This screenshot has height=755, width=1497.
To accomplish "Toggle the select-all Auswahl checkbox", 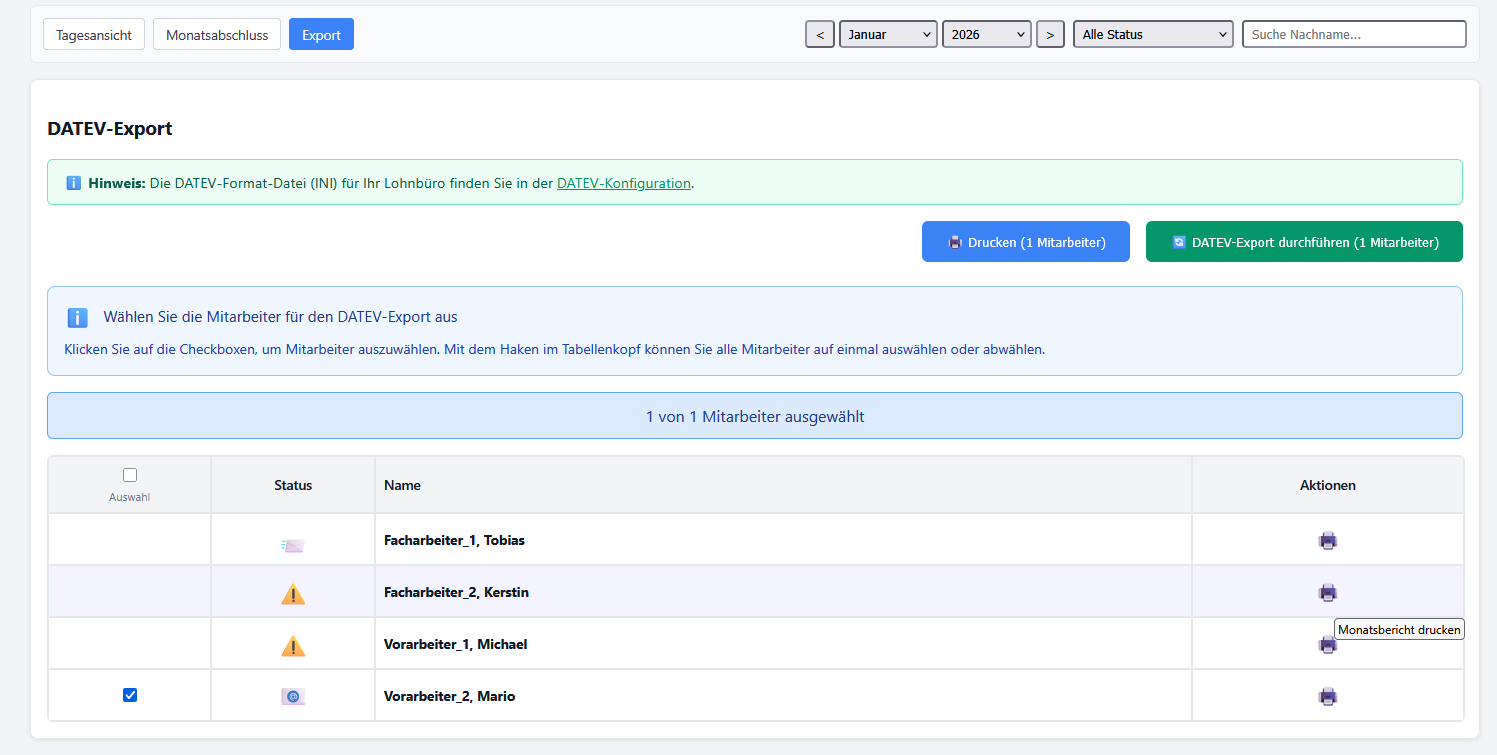I will coord(130,475).
